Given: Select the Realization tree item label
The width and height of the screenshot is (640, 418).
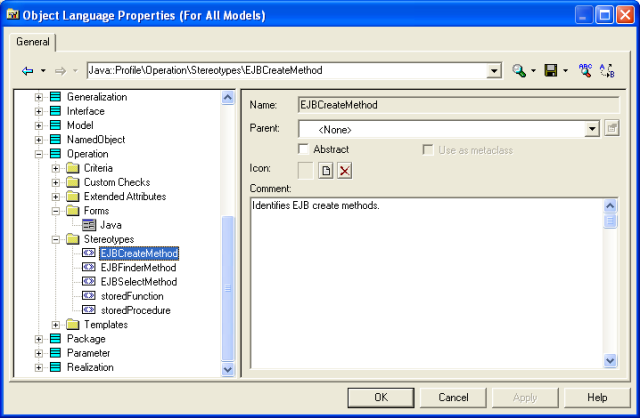Looking at the screenshot, I should [90, 368].
